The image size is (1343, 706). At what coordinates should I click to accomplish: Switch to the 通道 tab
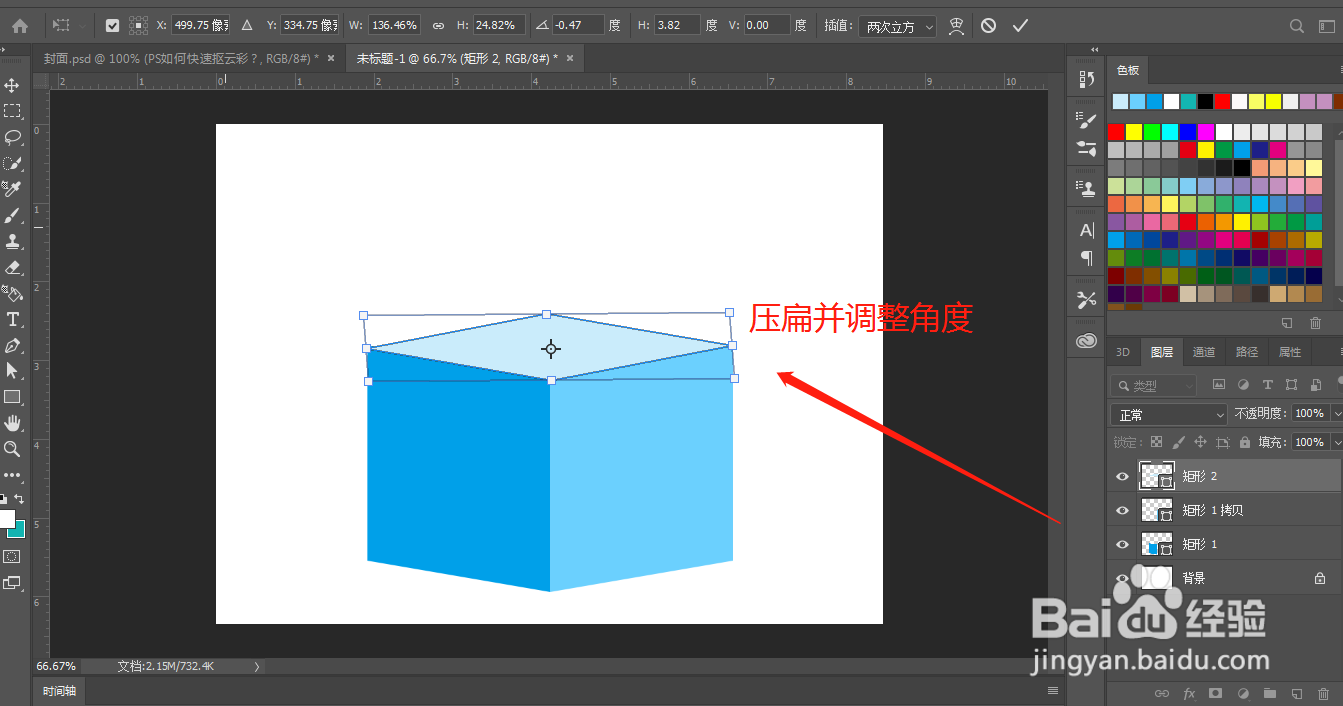pos(1204,352)
